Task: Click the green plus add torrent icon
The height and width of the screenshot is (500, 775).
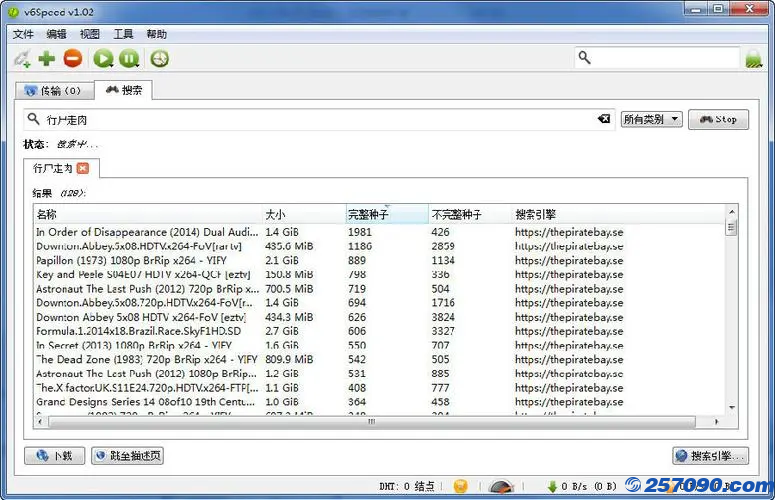Action: coord(46,58)
